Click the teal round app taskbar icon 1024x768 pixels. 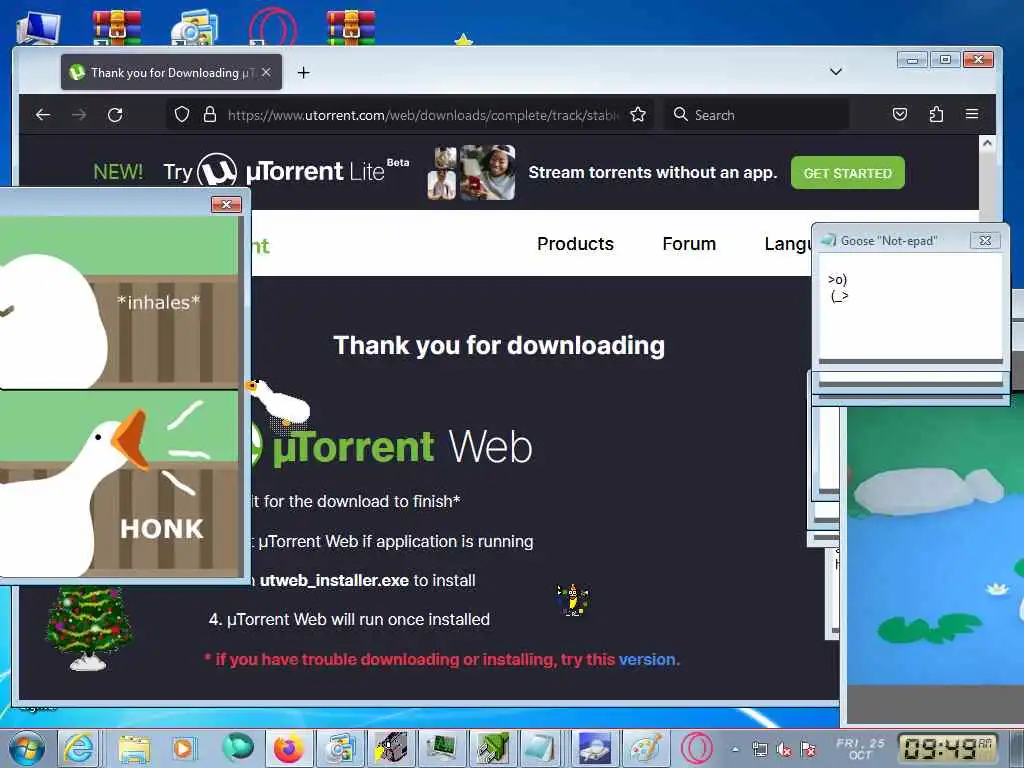tap(238, 748)
